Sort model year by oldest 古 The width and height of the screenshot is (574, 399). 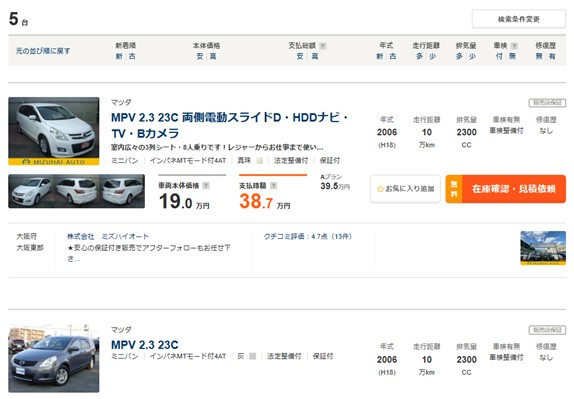click(393, 56)
